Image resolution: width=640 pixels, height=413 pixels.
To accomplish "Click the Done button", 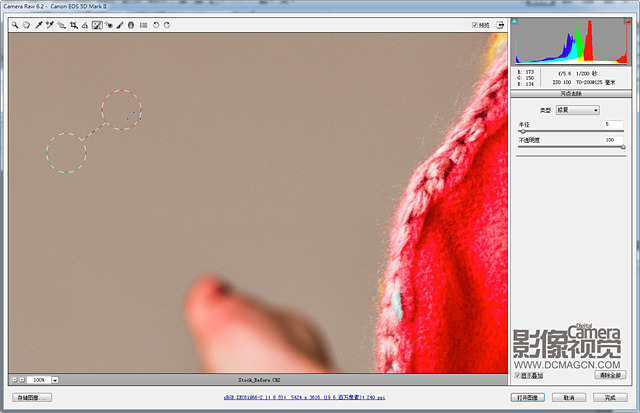I will pyautogui.click(x=610, y=397).
